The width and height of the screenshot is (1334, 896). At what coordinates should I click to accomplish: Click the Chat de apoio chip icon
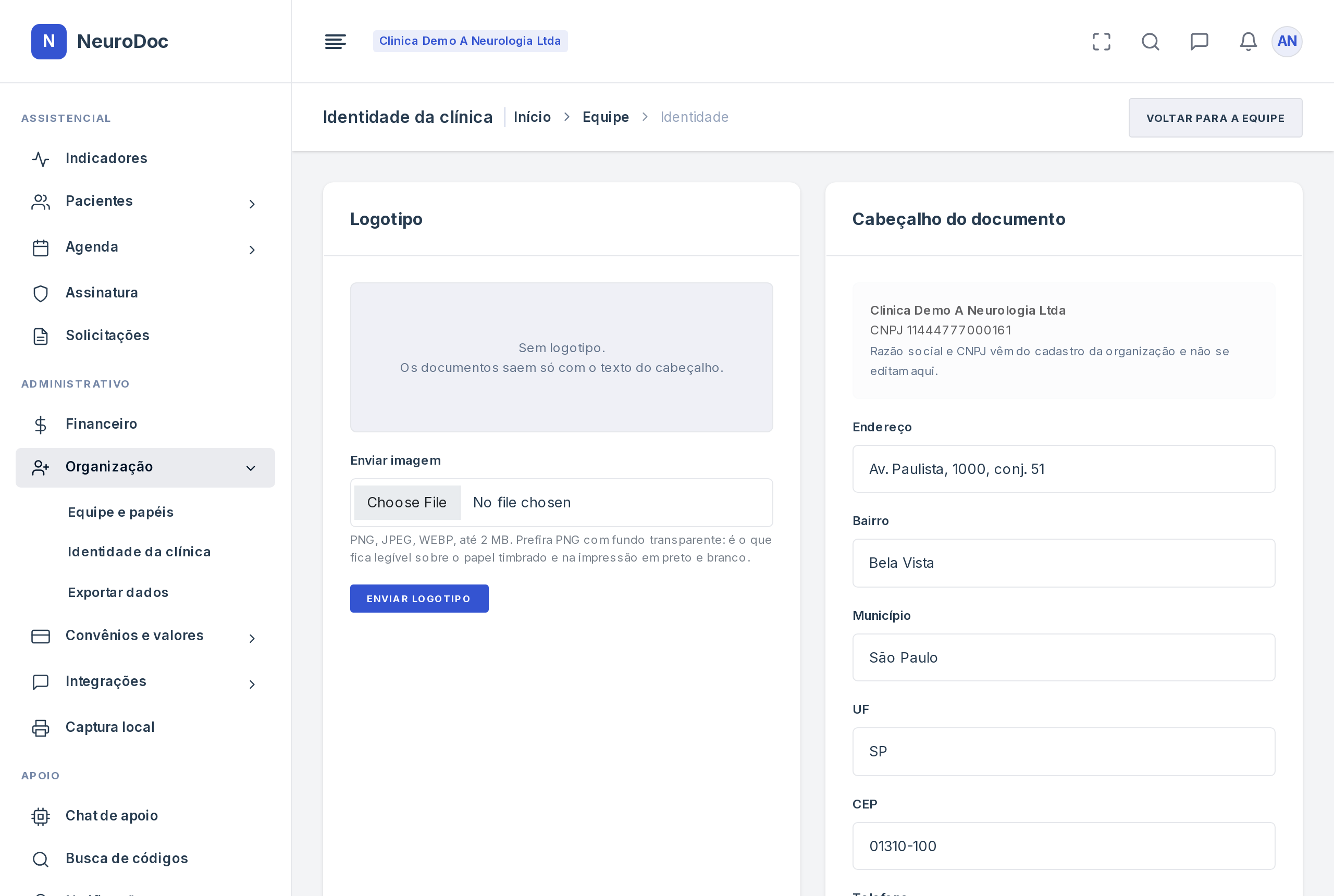click(41, 816)
